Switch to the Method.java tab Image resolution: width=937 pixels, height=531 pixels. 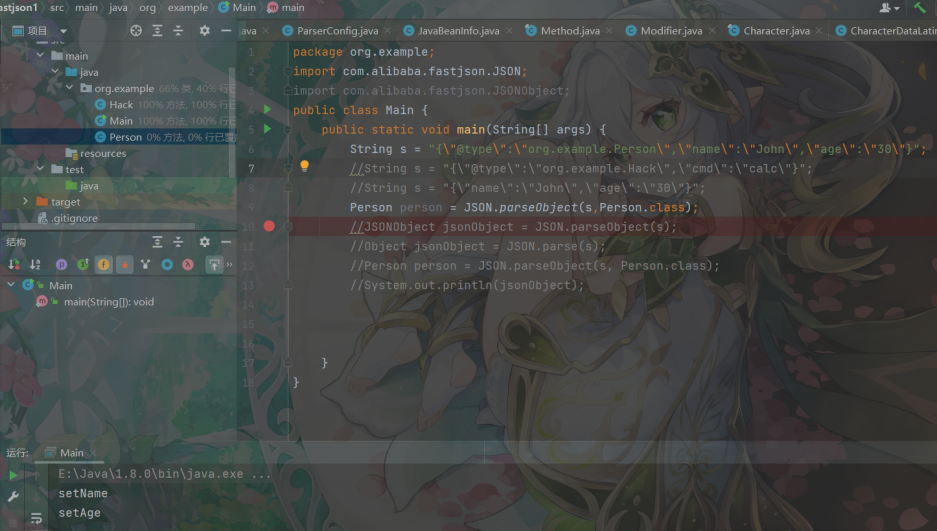pyautogui.click(x=570, y=30)
